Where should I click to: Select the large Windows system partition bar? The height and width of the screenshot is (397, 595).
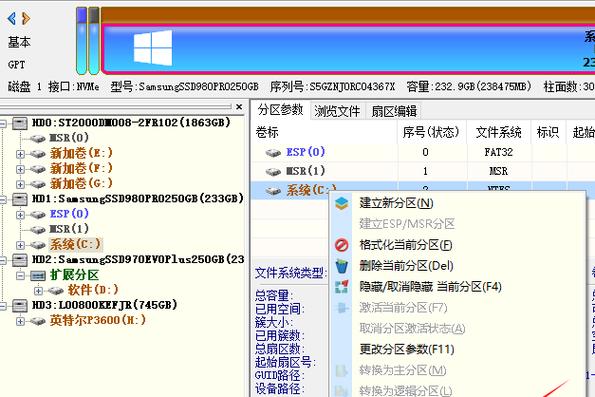pos(348,49)
